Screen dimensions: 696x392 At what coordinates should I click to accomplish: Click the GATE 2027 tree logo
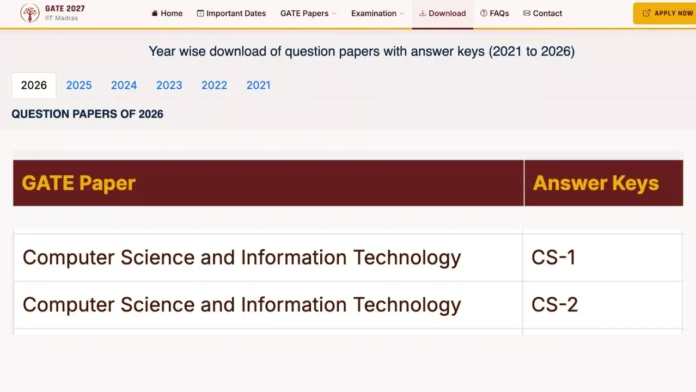pyautogui.click(x=29, y=13)
